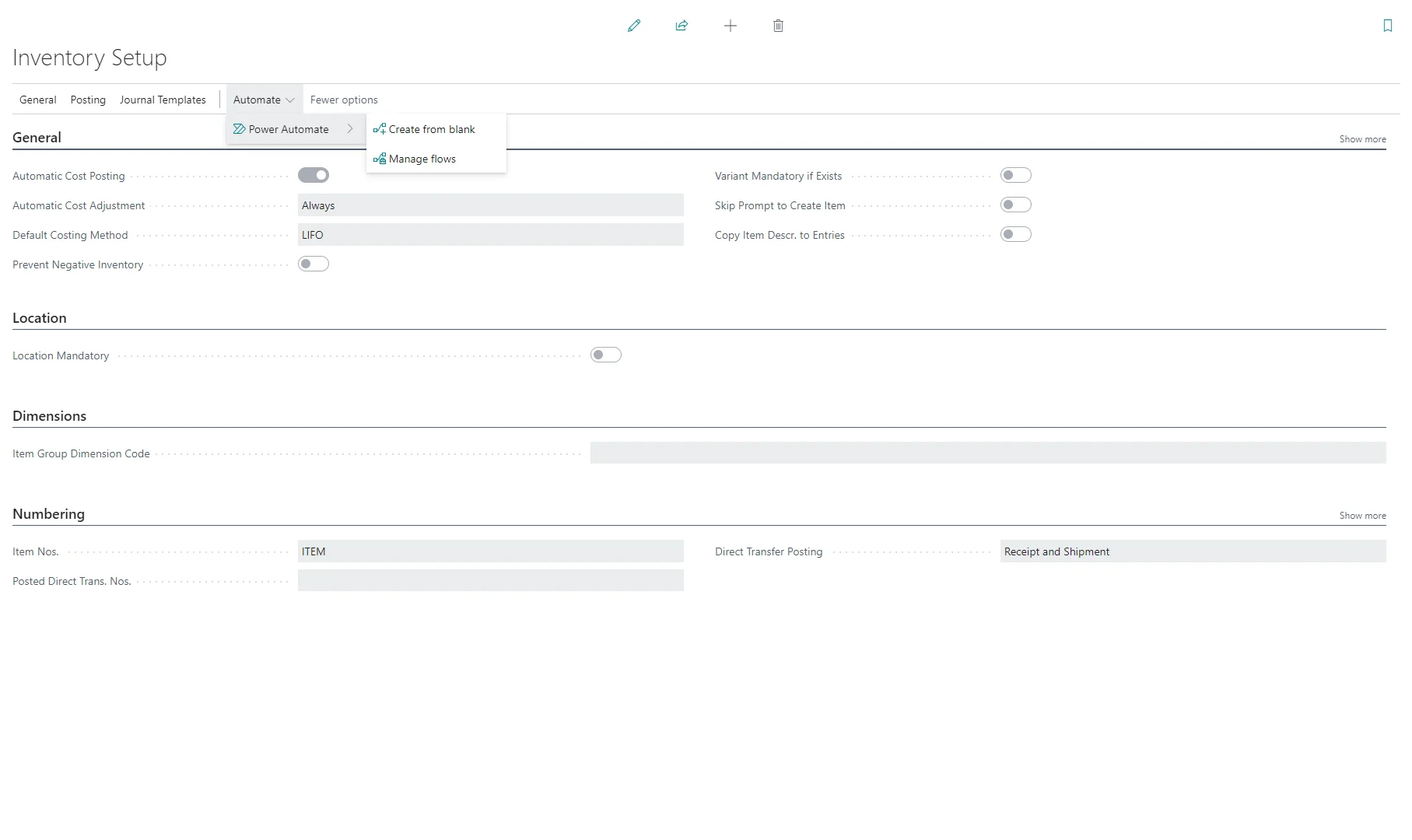Collapse the Automate dropdown menu
Image resolution: width=1412 pixels, height=840 pixels.
pyautogui.click(x=263, y=100)
